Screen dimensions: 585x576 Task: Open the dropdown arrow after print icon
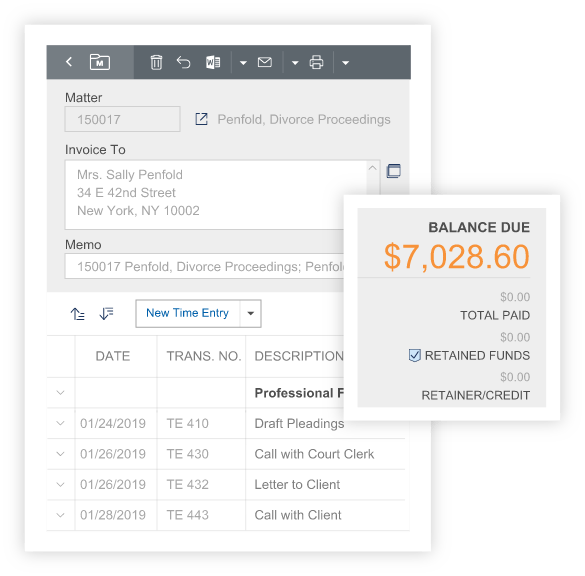click(345, 63)
